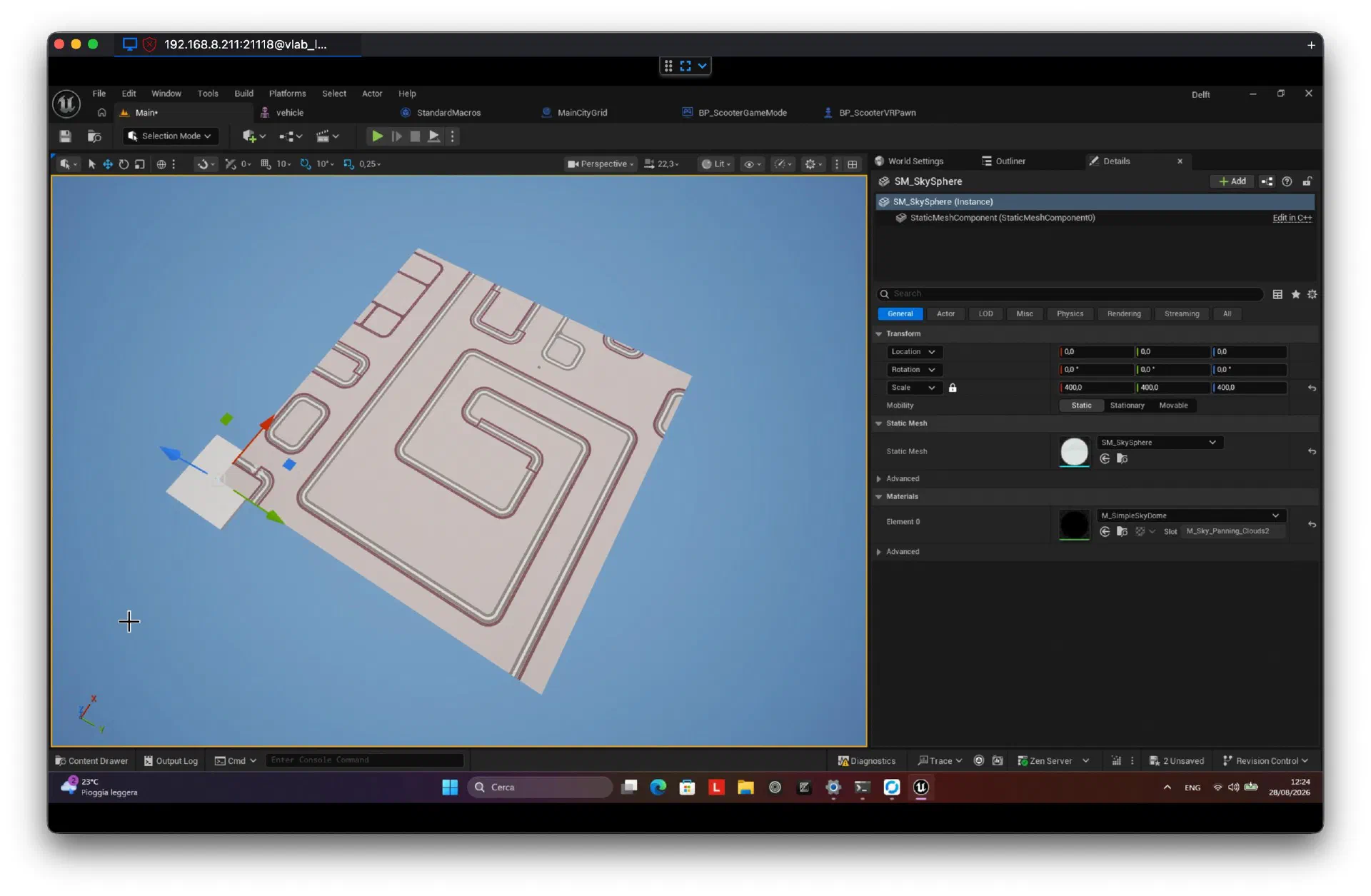The width and height of the screenshot is (1371, 896).
Task: Open the SM_SkySphere mesh dropdown
Action: [1159, 443]
